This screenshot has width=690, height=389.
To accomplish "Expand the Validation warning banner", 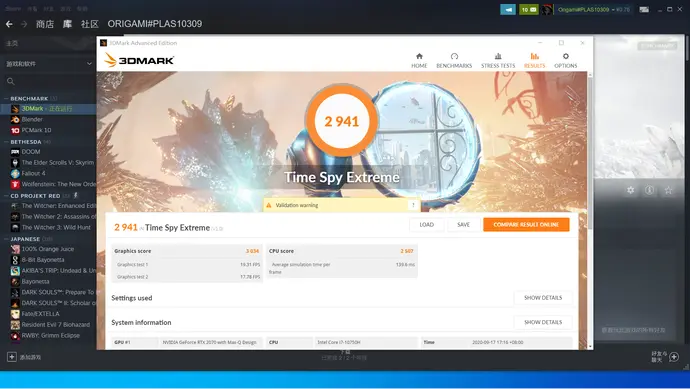I will click(x=413, y=205).
